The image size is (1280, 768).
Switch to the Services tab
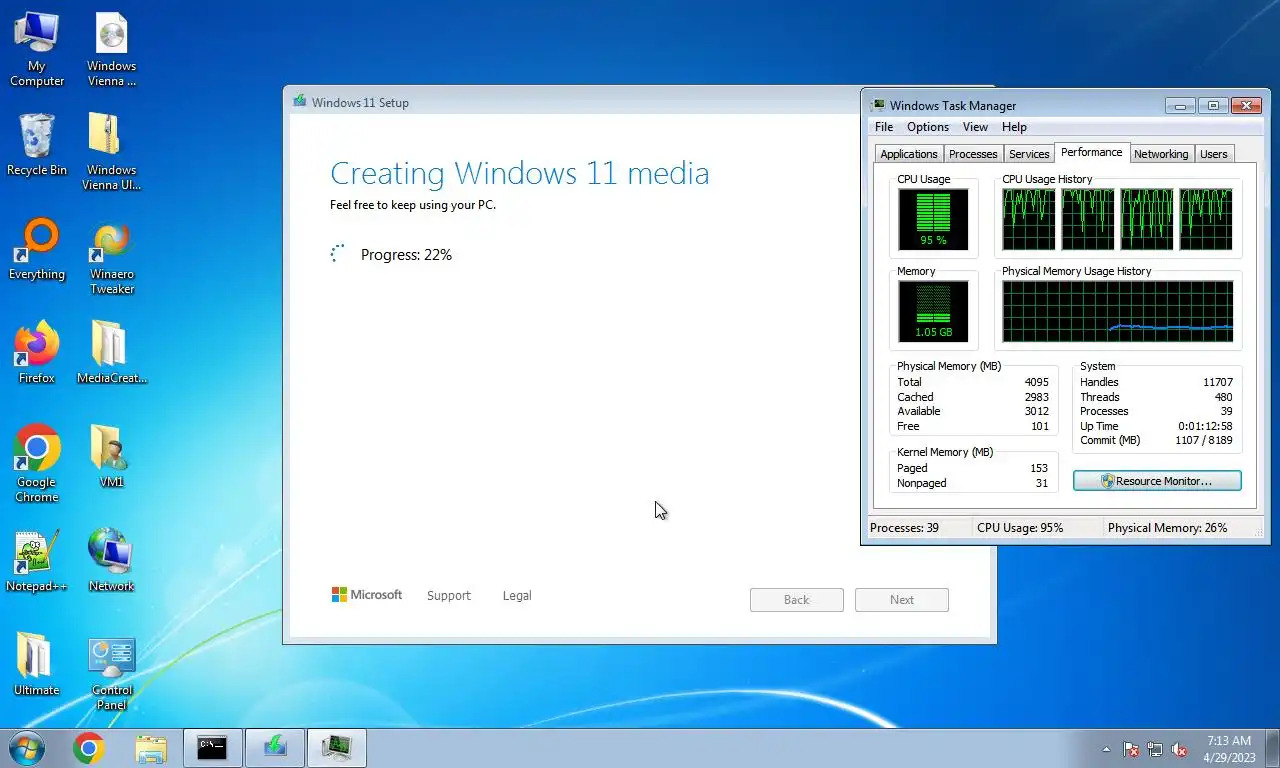pyautogui.click(x=1029, y=154)
